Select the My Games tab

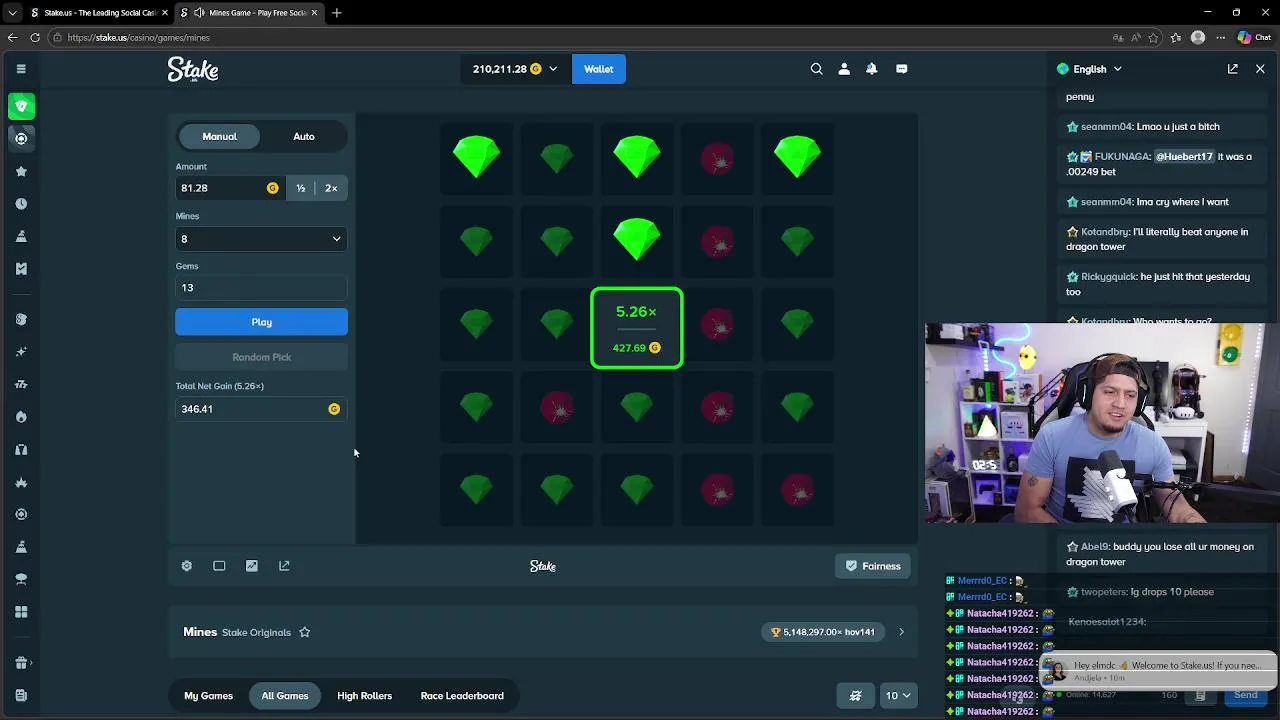point(208,696)
